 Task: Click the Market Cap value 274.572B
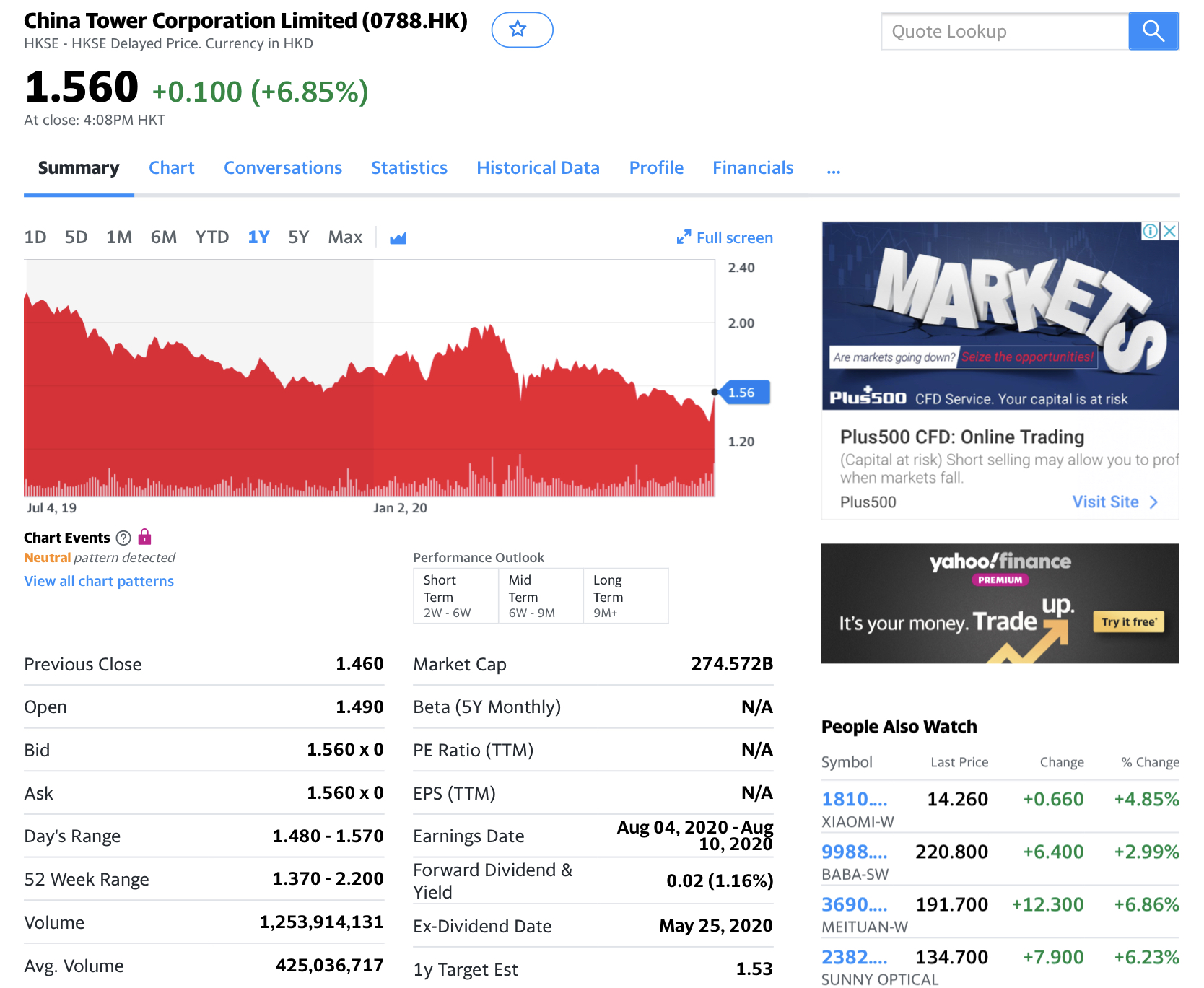[732, 664]
